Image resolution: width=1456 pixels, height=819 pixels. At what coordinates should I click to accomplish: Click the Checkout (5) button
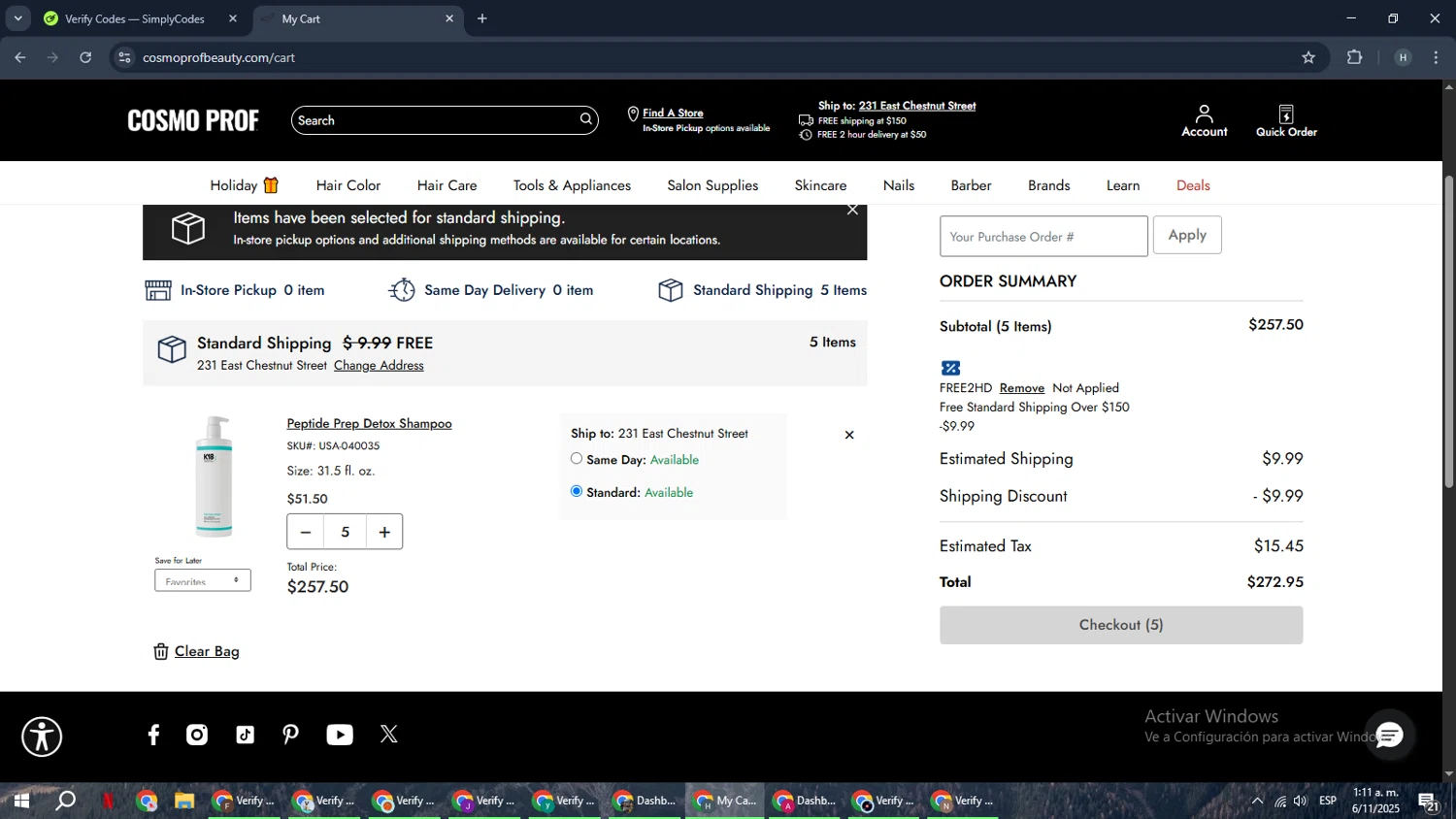pyautogui.click(x=1120, y=625)
